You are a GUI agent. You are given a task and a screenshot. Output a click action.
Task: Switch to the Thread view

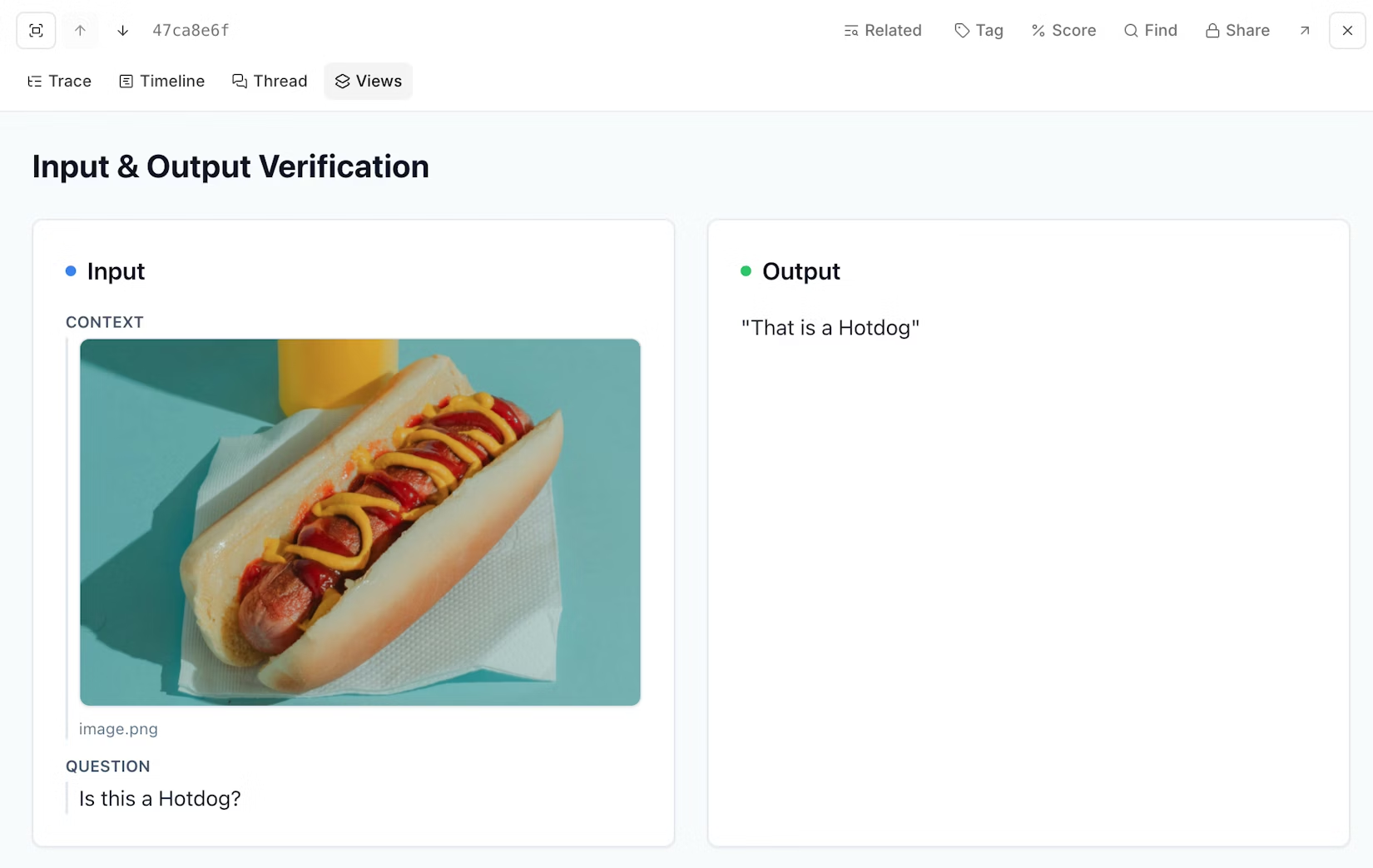coord(270,81)
